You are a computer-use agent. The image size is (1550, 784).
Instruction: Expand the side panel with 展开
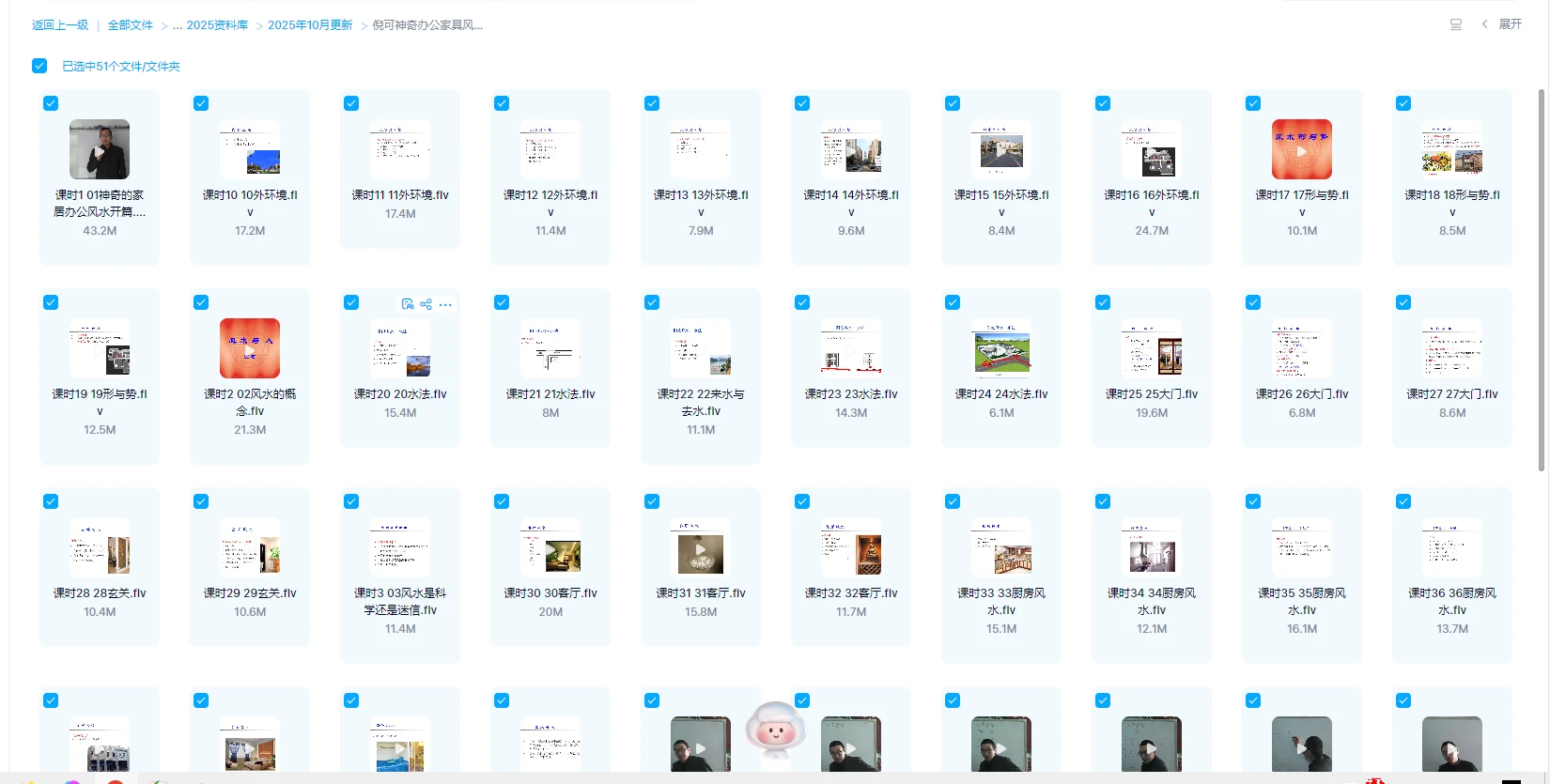pyautogui.click(x=1510, y=24)
